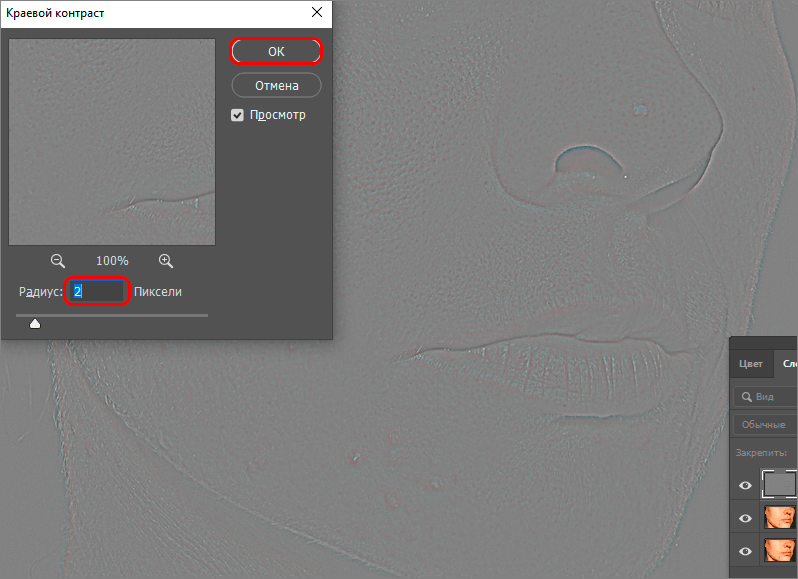The image size is (798, 579).
Task: Click the search icon in the layer filter
Action: click(746, 397)
